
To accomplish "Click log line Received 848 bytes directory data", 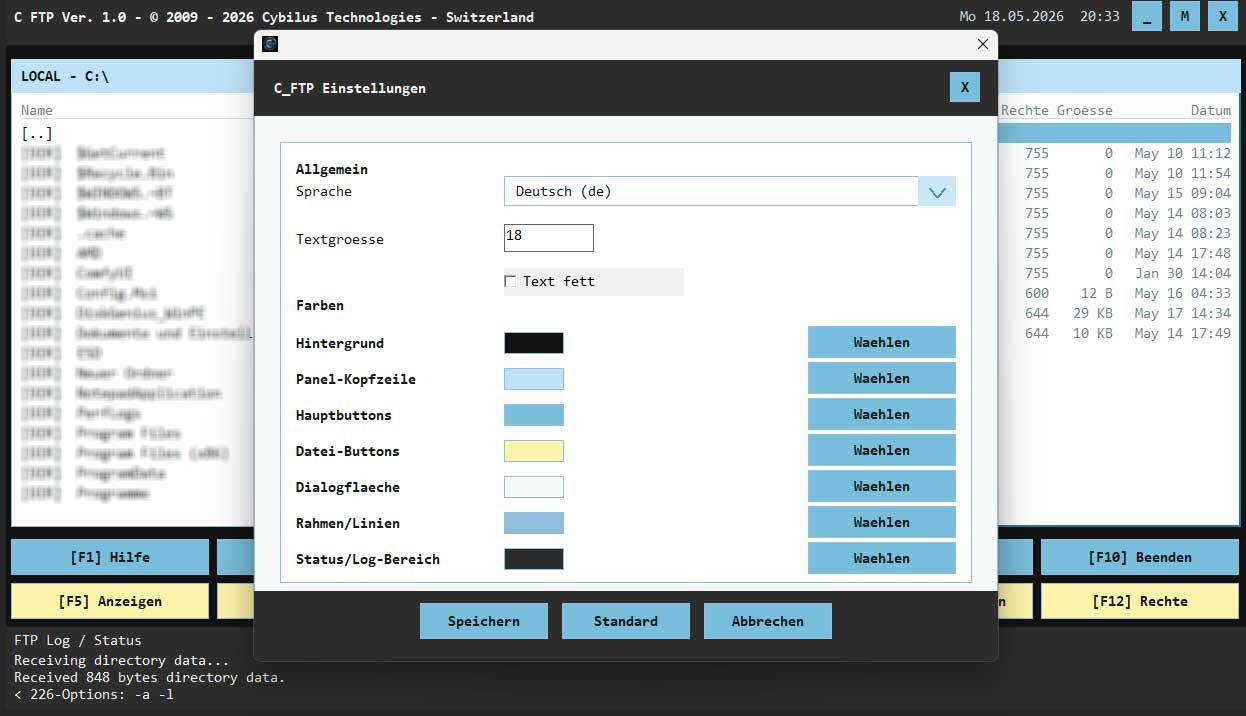I will [x=150, y=677].
